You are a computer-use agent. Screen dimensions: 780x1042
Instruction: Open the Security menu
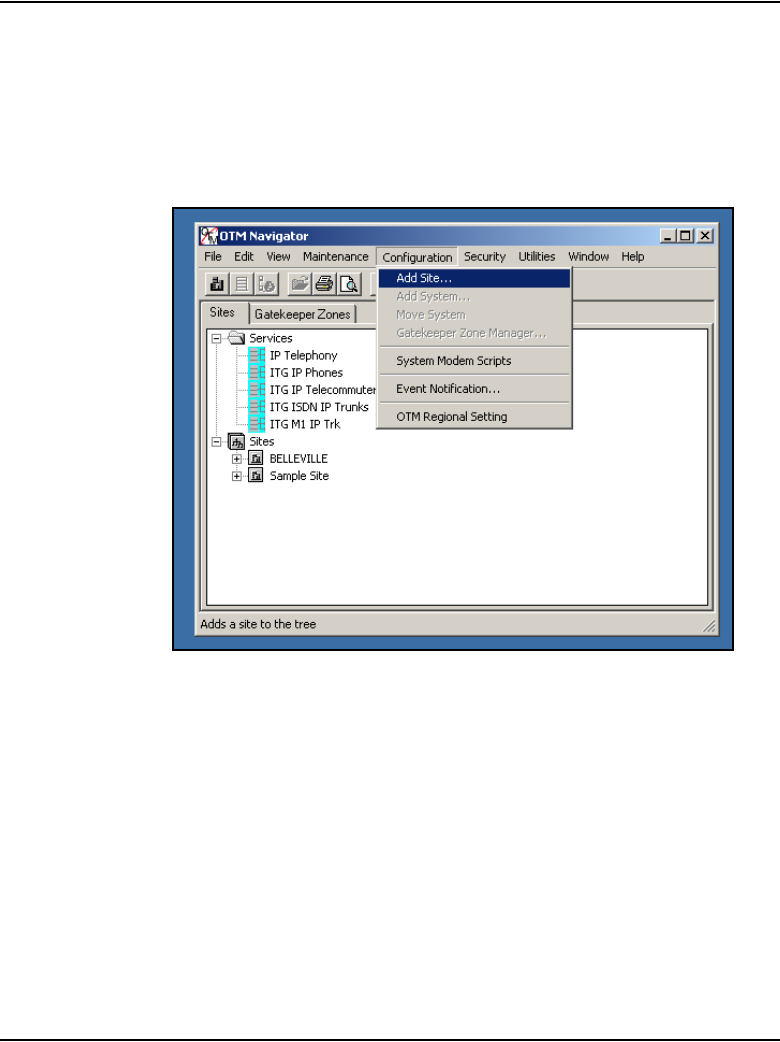click(484, 257)
